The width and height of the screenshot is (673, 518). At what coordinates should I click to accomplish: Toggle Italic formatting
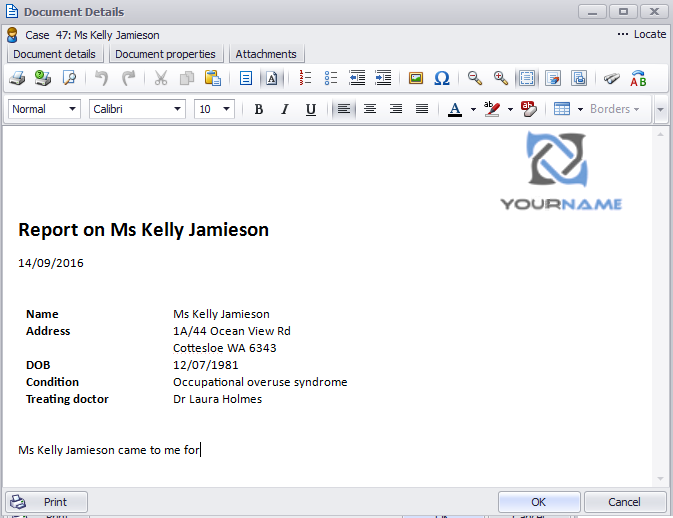coord(284,109)
